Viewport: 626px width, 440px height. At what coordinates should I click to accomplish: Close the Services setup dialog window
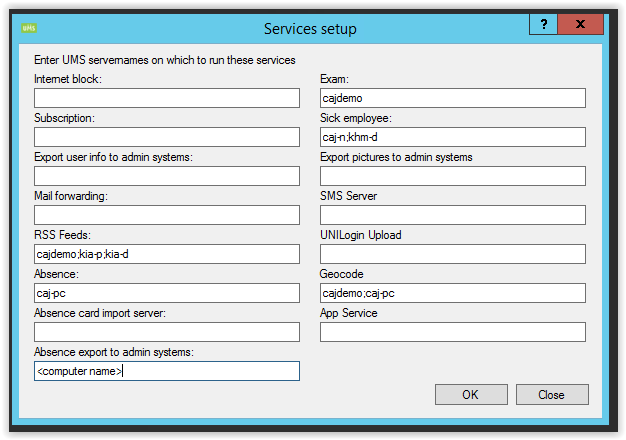(581, 25)
